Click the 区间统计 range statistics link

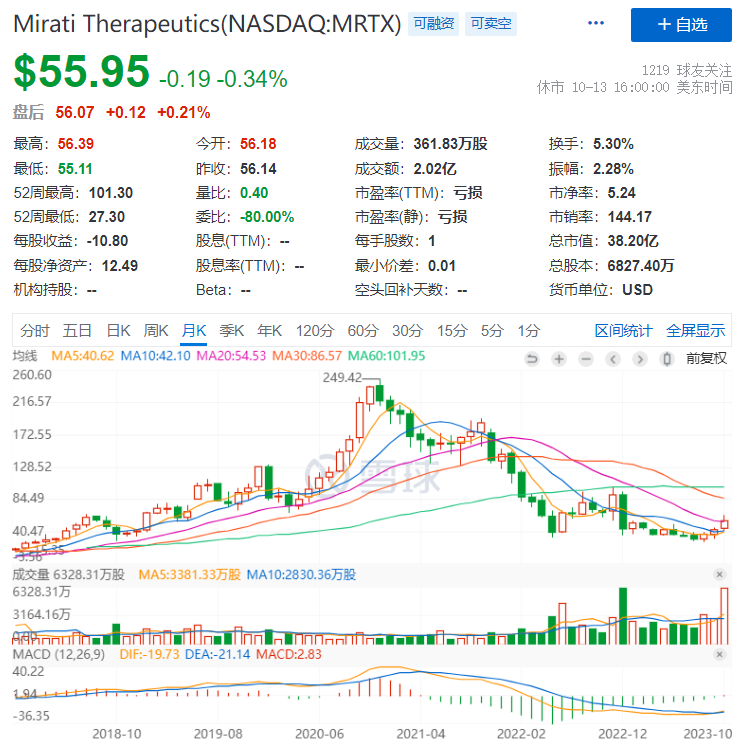tap(623, 331)
